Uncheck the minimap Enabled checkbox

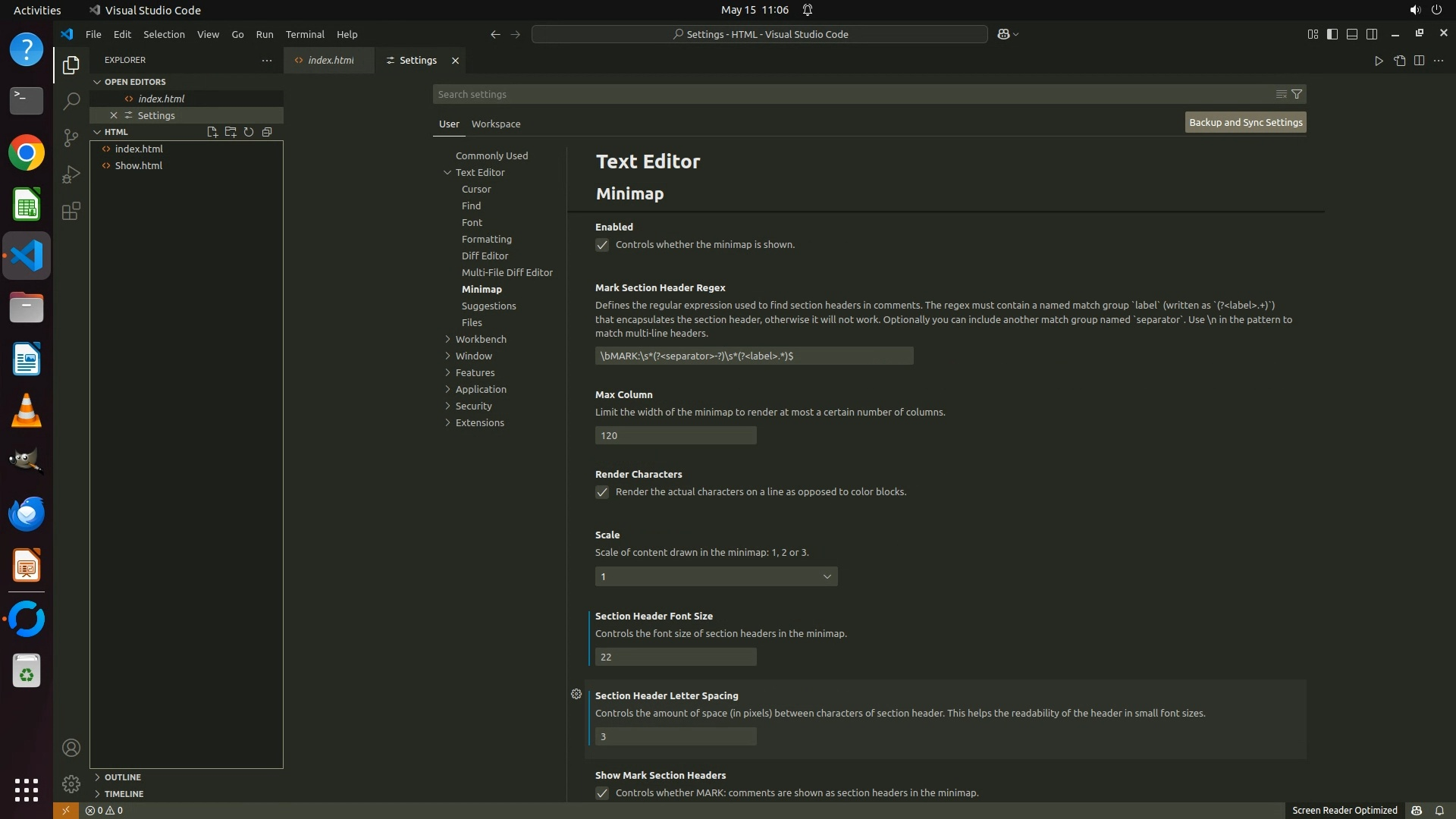[x=602, y=245]
